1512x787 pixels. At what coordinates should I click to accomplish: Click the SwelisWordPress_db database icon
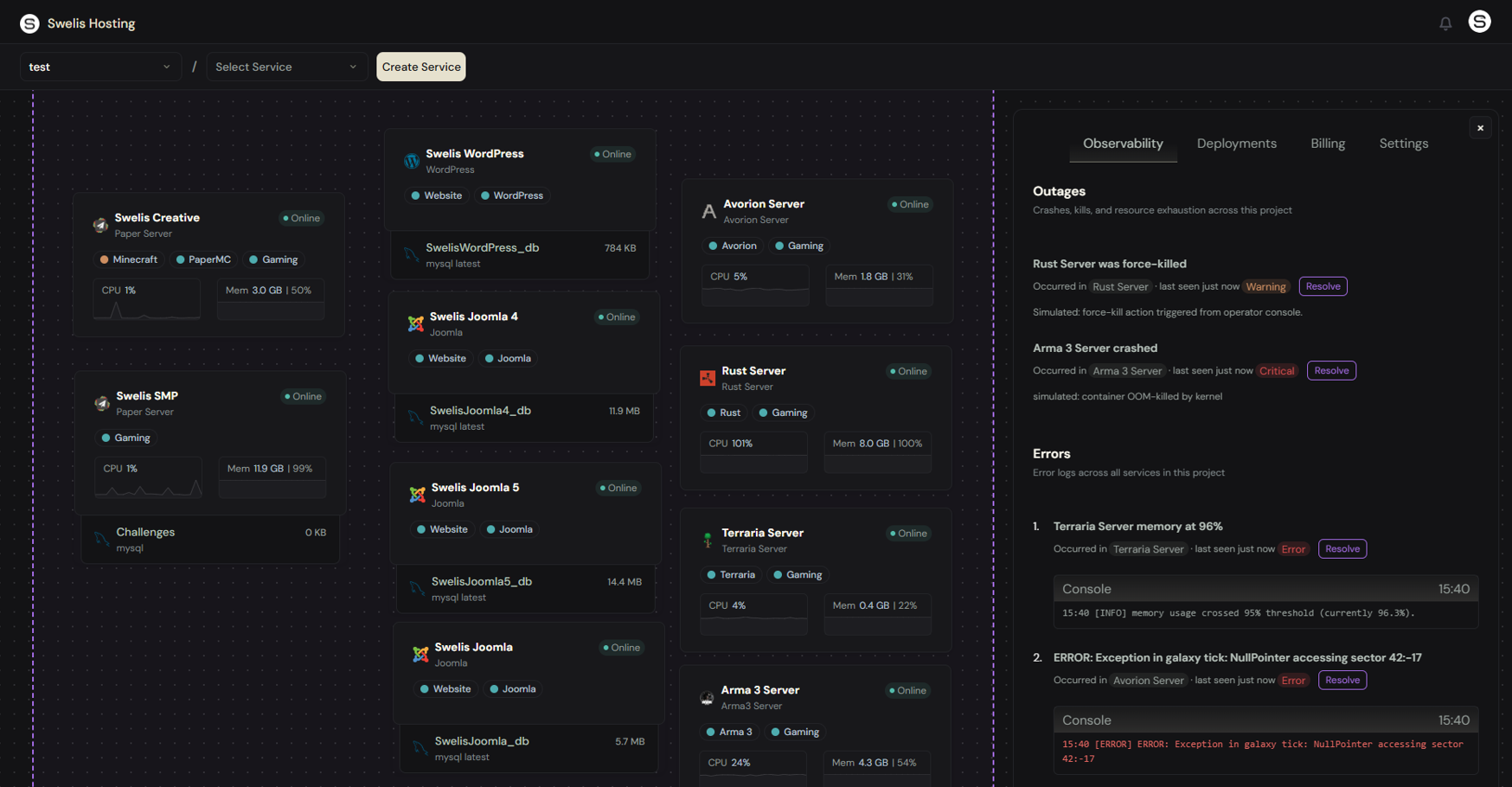pos(412,255)
